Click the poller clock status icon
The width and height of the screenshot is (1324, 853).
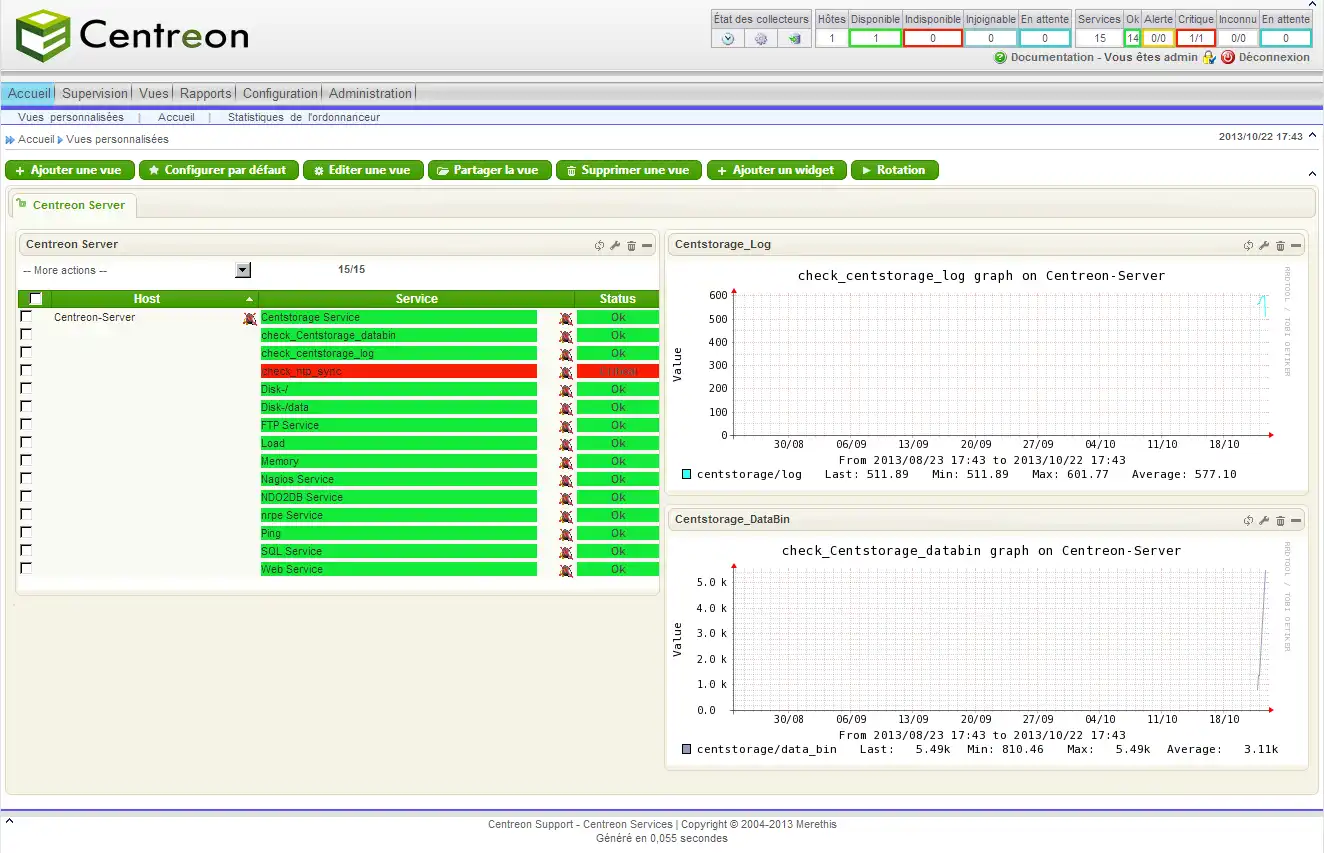point(728,39)
